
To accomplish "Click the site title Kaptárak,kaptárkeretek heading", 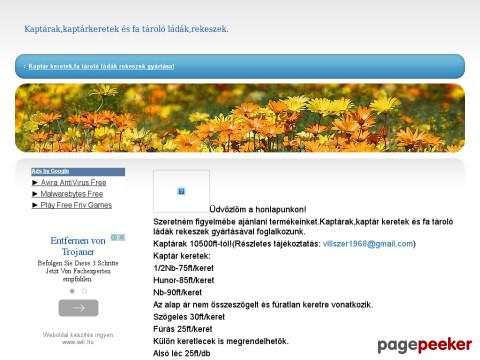I will click(126, 29).
